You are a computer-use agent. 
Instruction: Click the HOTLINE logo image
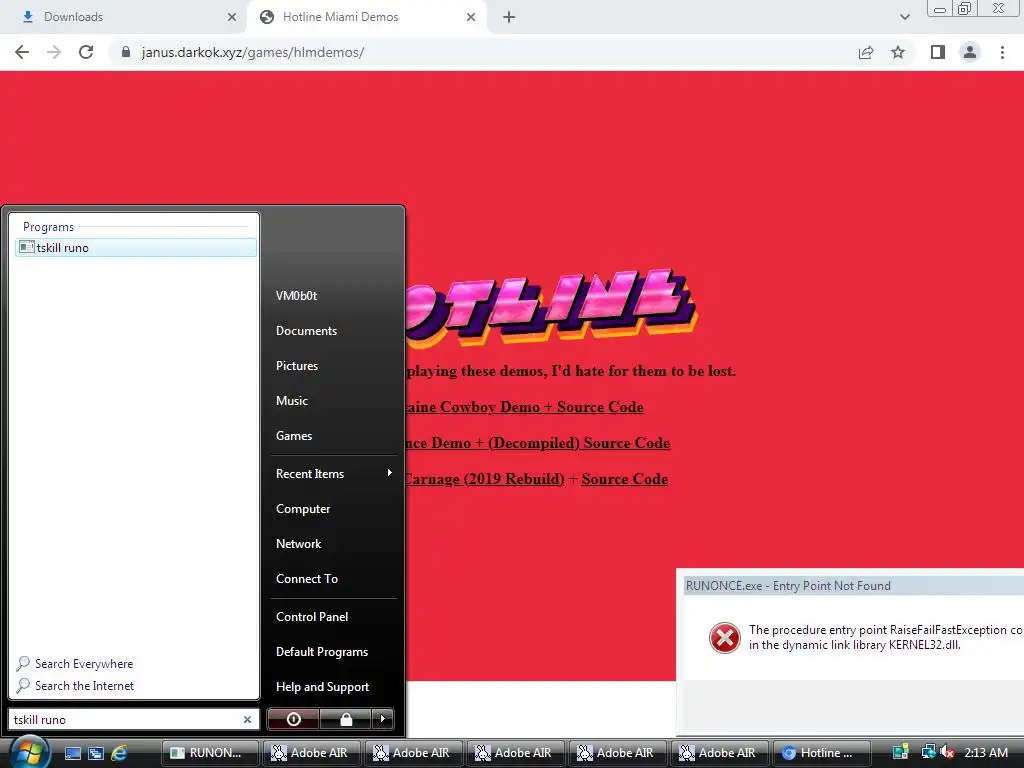click(x=552, y=307)
